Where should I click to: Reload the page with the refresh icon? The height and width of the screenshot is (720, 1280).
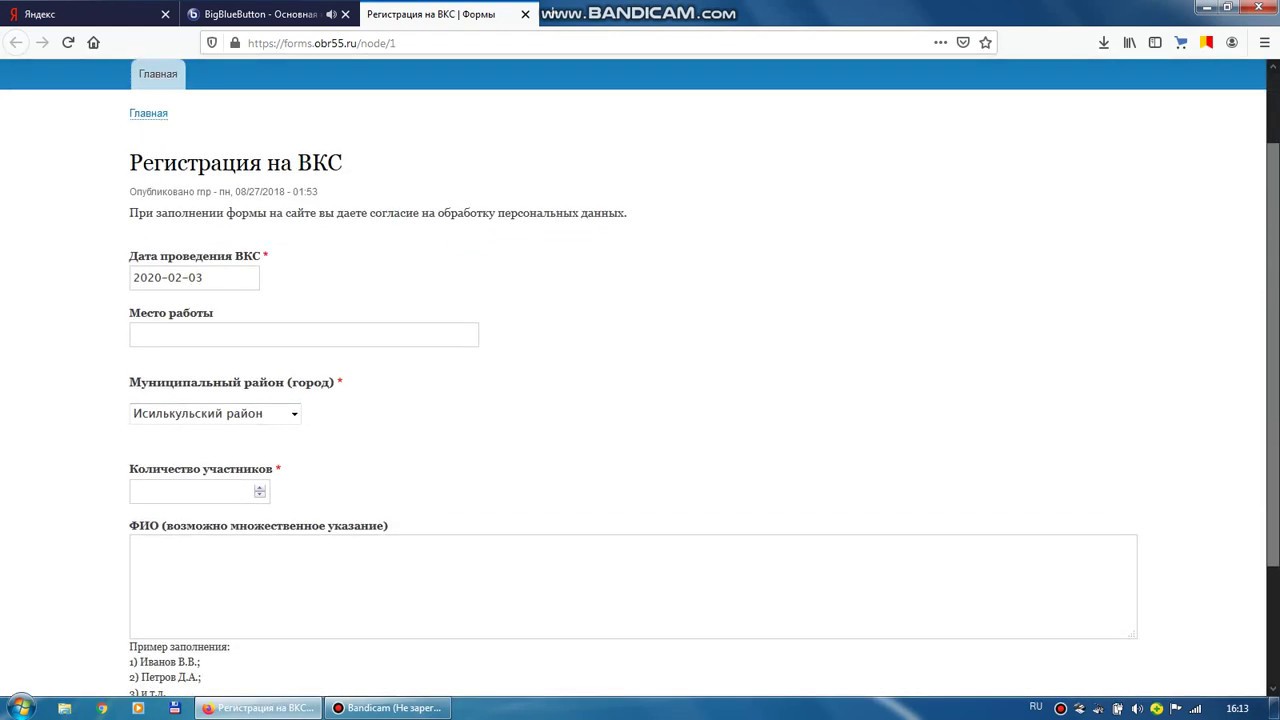(68, 43)
